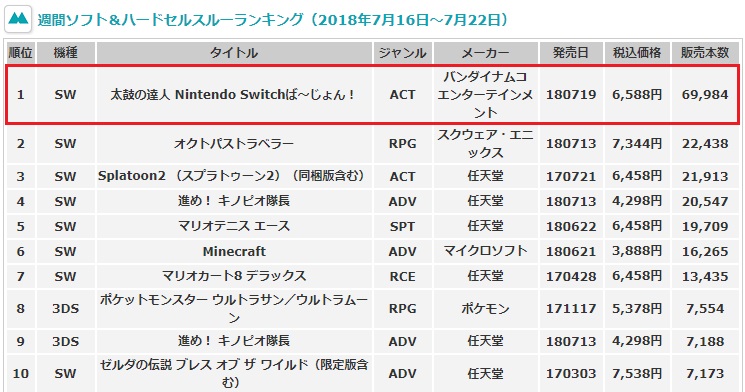This screenshot has height=392, width=745.
Task: Click the ジャンル column header
Action: coord(402,53)
